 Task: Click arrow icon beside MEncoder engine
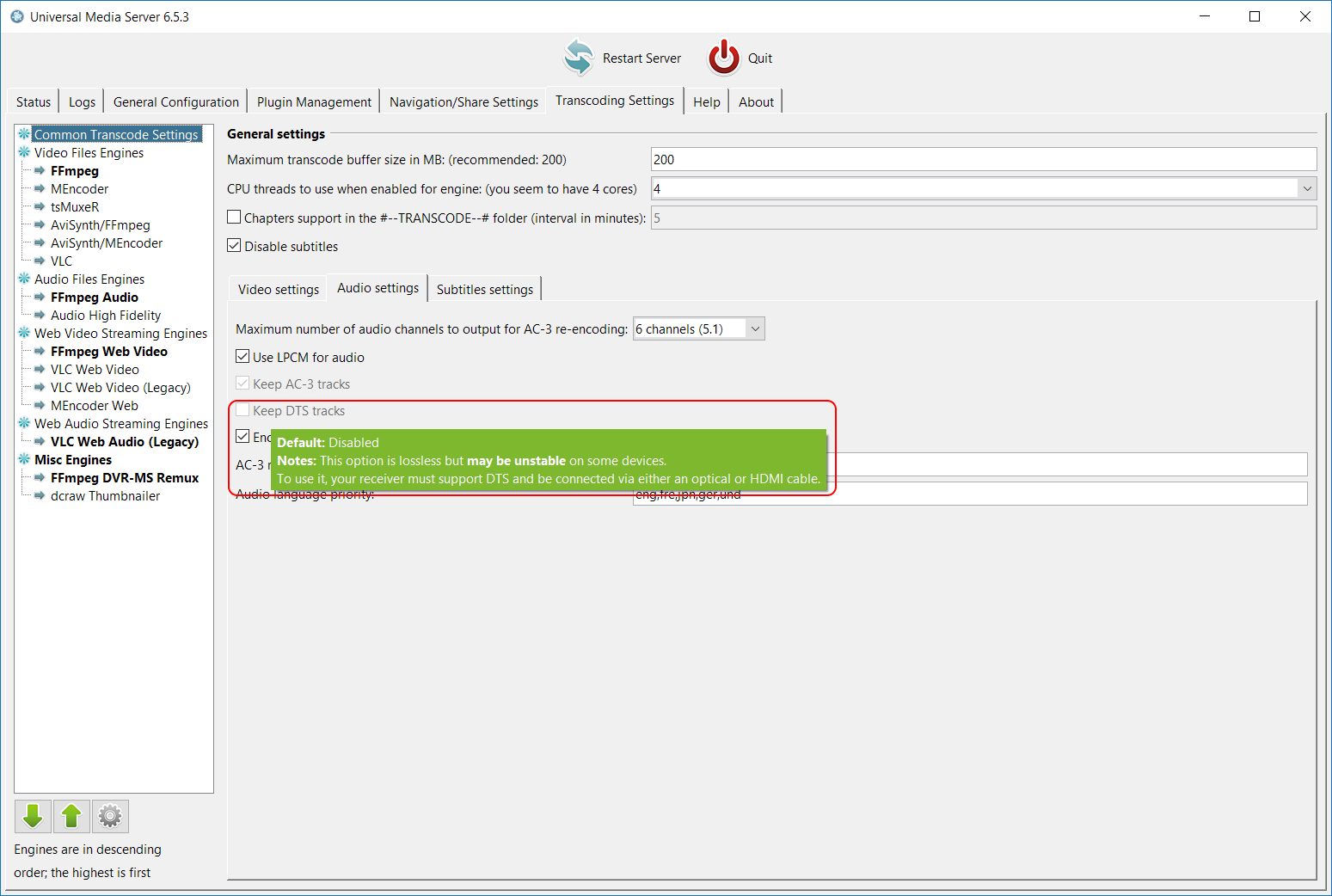(40, 188)
